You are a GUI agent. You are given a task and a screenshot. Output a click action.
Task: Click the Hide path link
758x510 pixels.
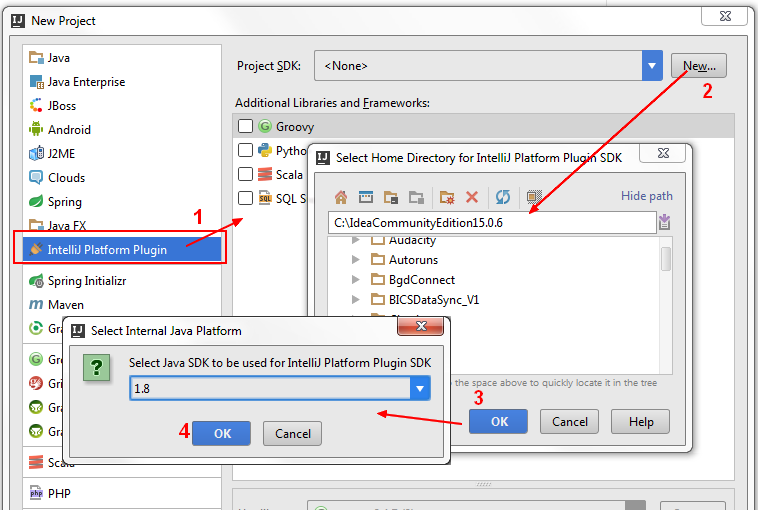point(646,196)
